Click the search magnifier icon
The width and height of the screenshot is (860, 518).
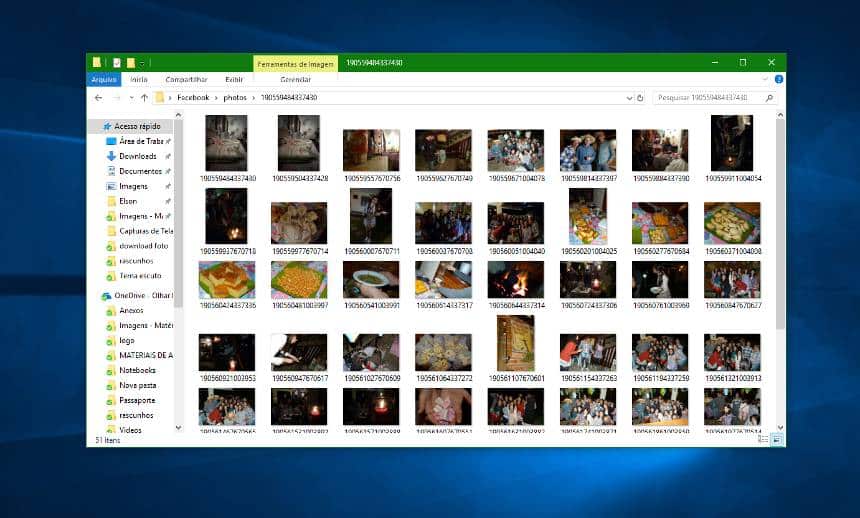tap(768, 98)
